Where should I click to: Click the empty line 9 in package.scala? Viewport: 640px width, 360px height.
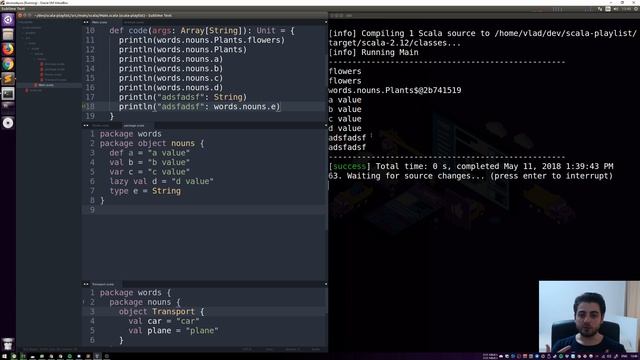tap(204, 210)
